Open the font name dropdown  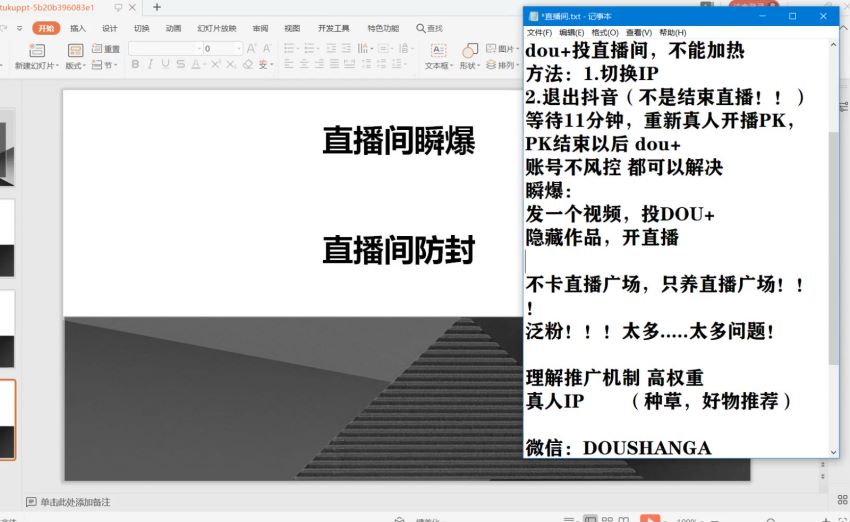click(198, 49)
